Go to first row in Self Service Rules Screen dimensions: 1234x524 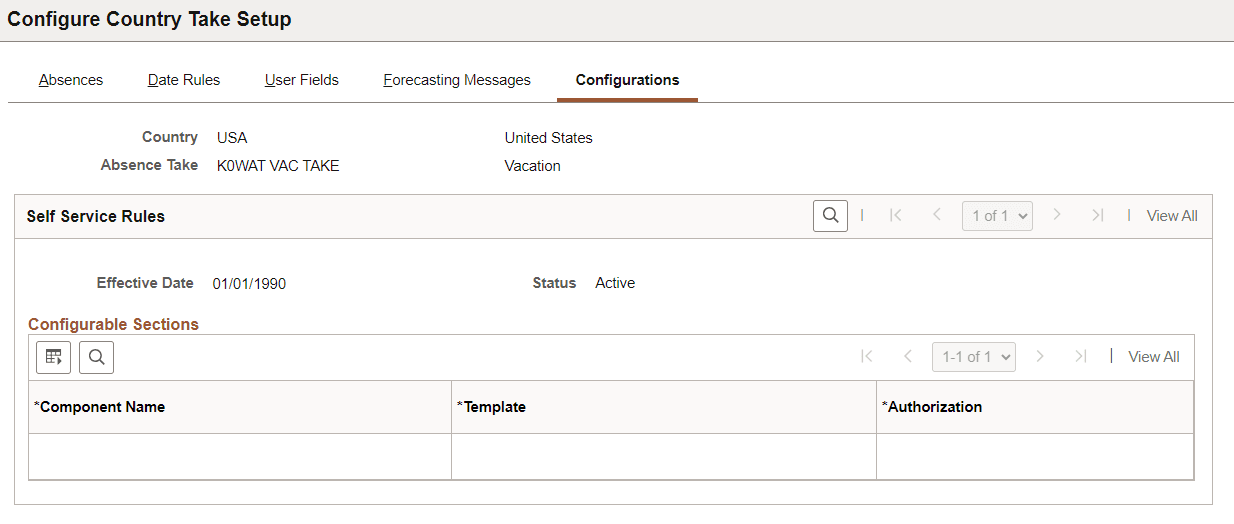pos(896,216)
